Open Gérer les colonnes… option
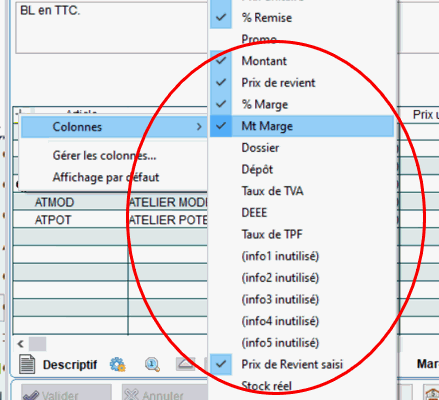The height and width of the screenshot is (400, 439). (104, 155)
